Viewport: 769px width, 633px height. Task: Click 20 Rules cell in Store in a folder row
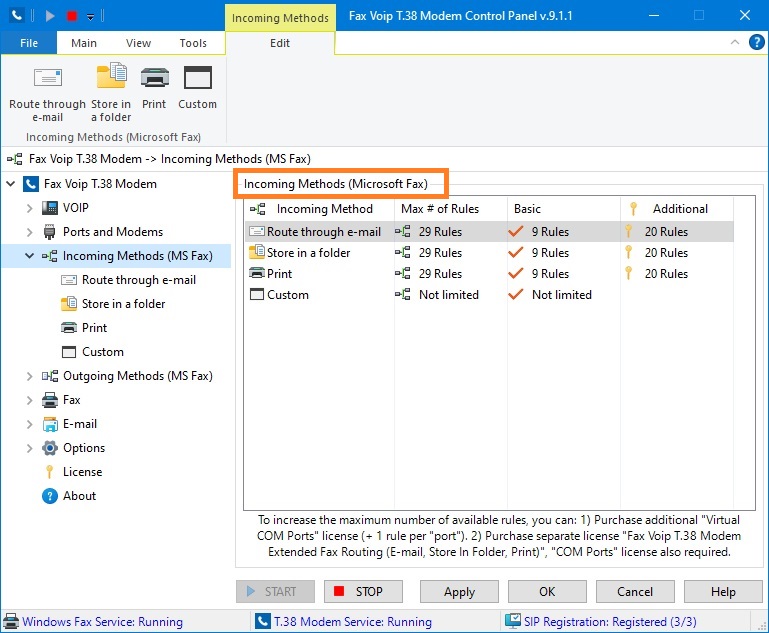pyautogui.click(x=666, y=253)
